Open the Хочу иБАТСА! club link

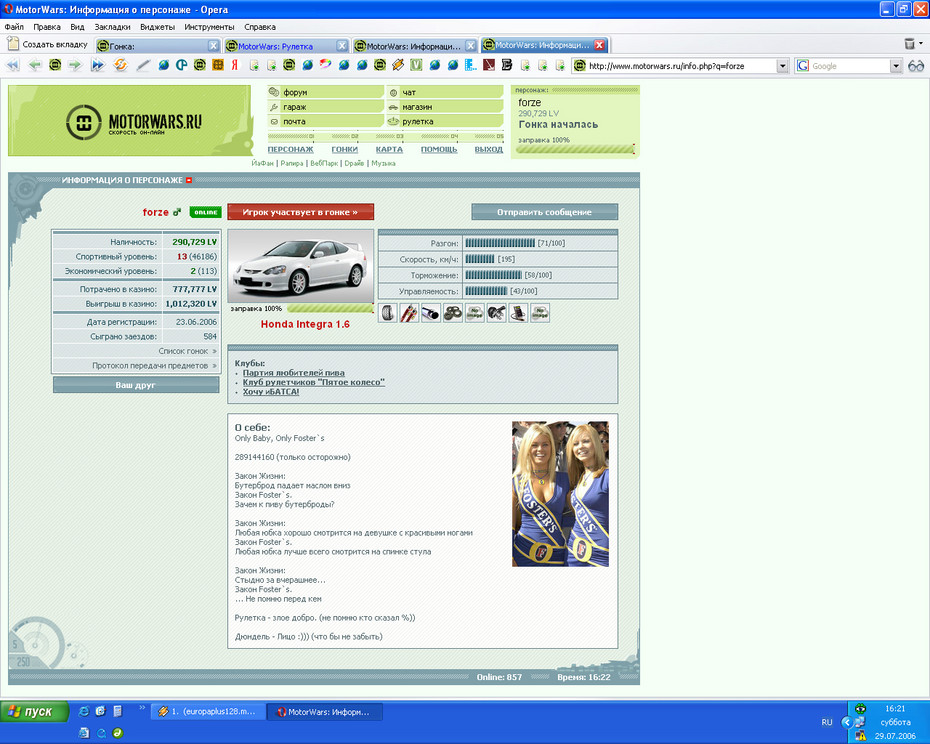point(271,392)
